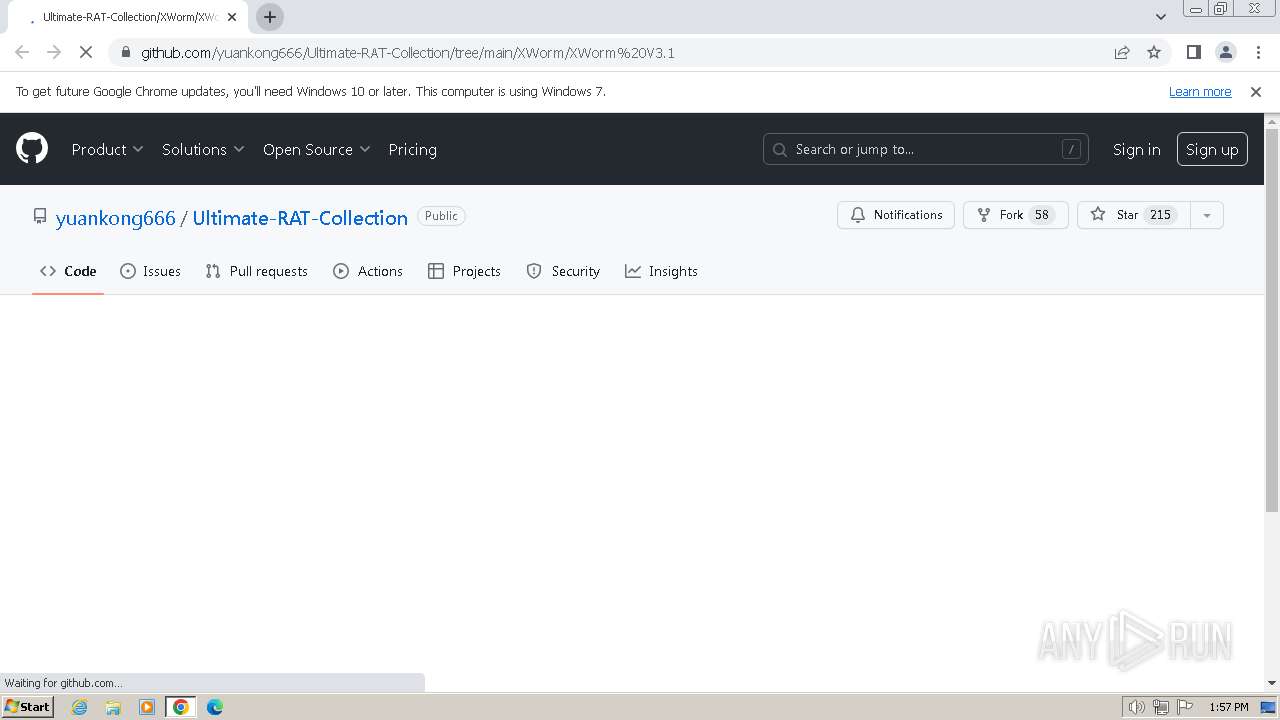This screenshot has height=720, width=1280.
Task: Dismiss the Chrome update notice
Action: point(1256,92)
